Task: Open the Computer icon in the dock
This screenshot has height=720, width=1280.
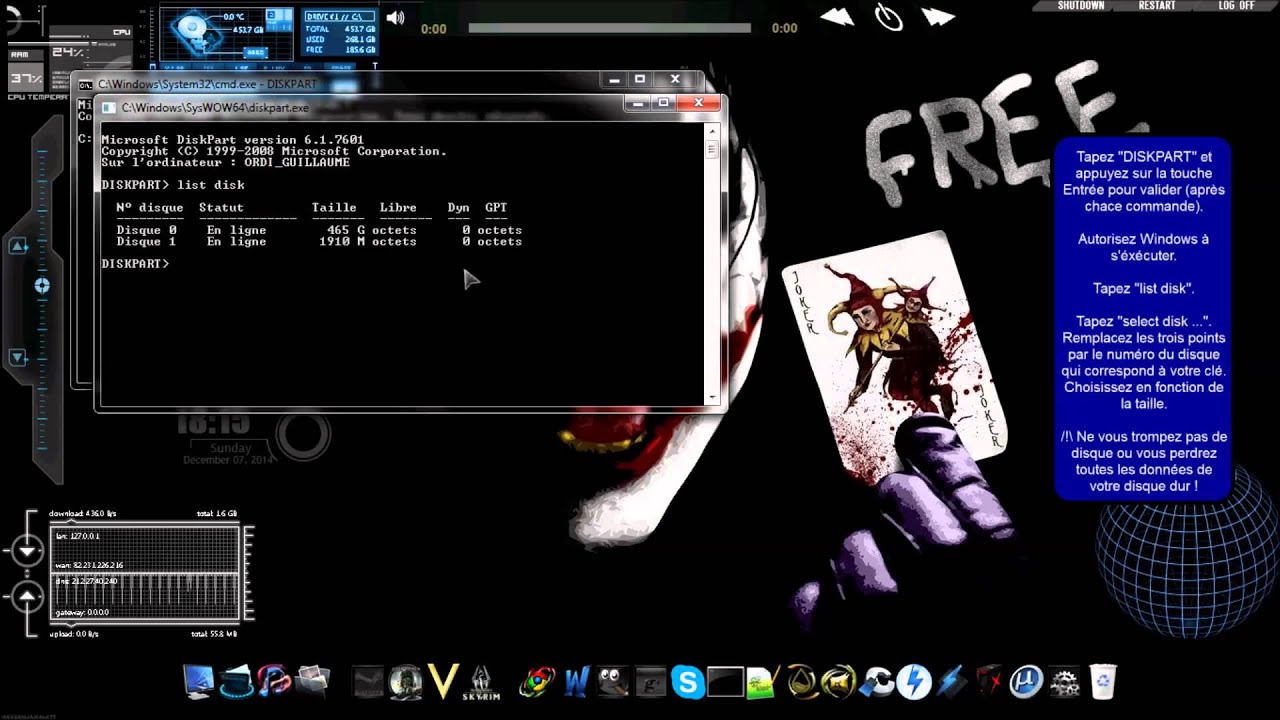Action: tap(199, 682)
